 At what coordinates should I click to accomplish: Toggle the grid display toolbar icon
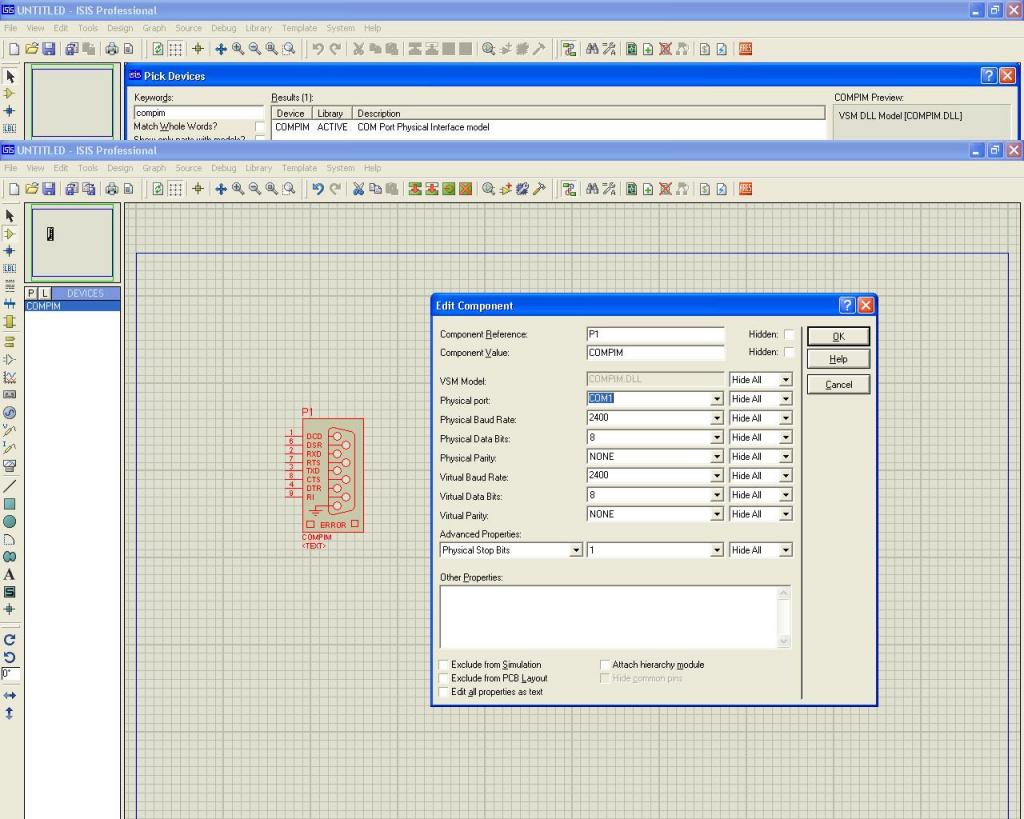(175, 188)
